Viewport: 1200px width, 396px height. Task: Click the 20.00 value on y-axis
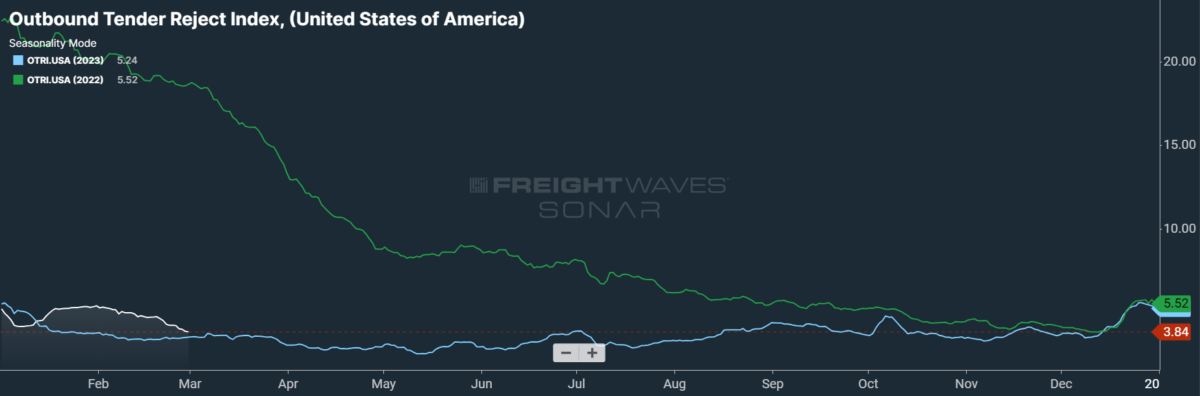click(1180, 61)
